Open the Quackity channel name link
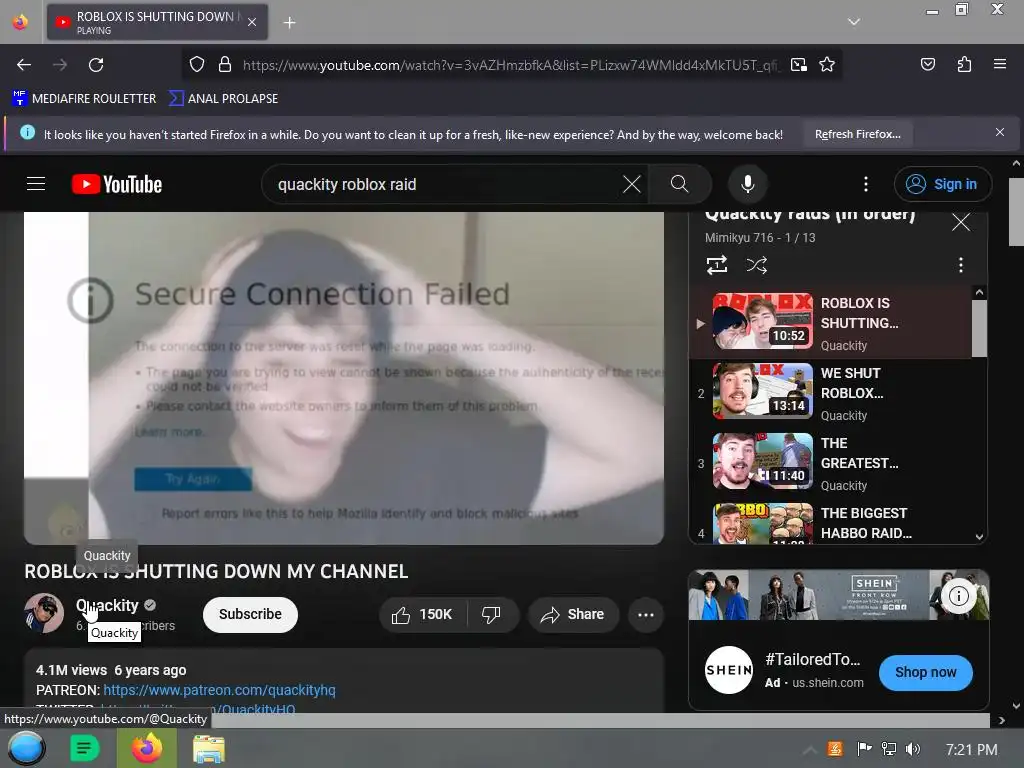This screenshot has width=1024, height=768. point(107,605)
